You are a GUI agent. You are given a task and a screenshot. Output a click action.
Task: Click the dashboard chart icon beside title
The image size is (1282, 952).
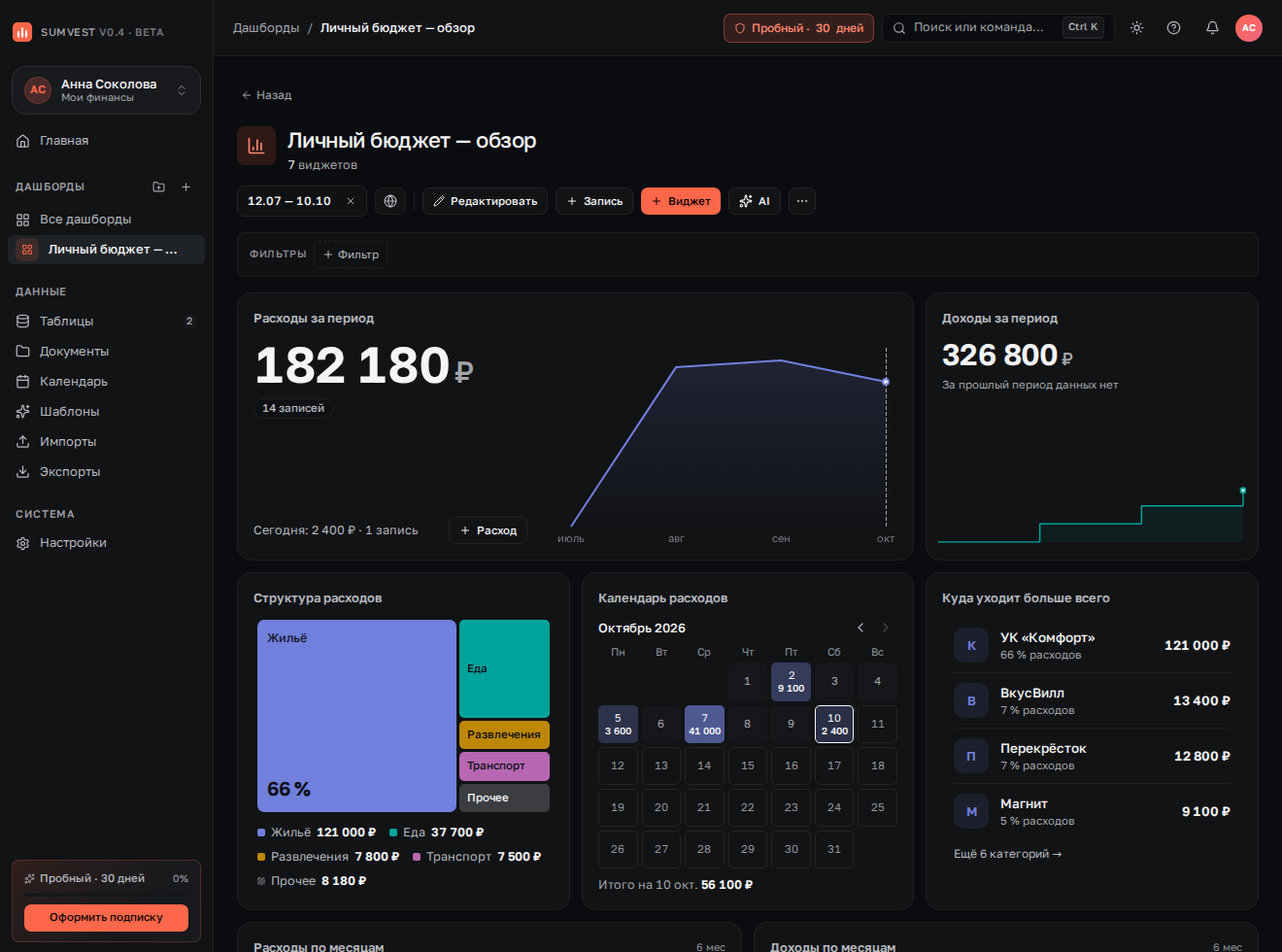[256, 146]
